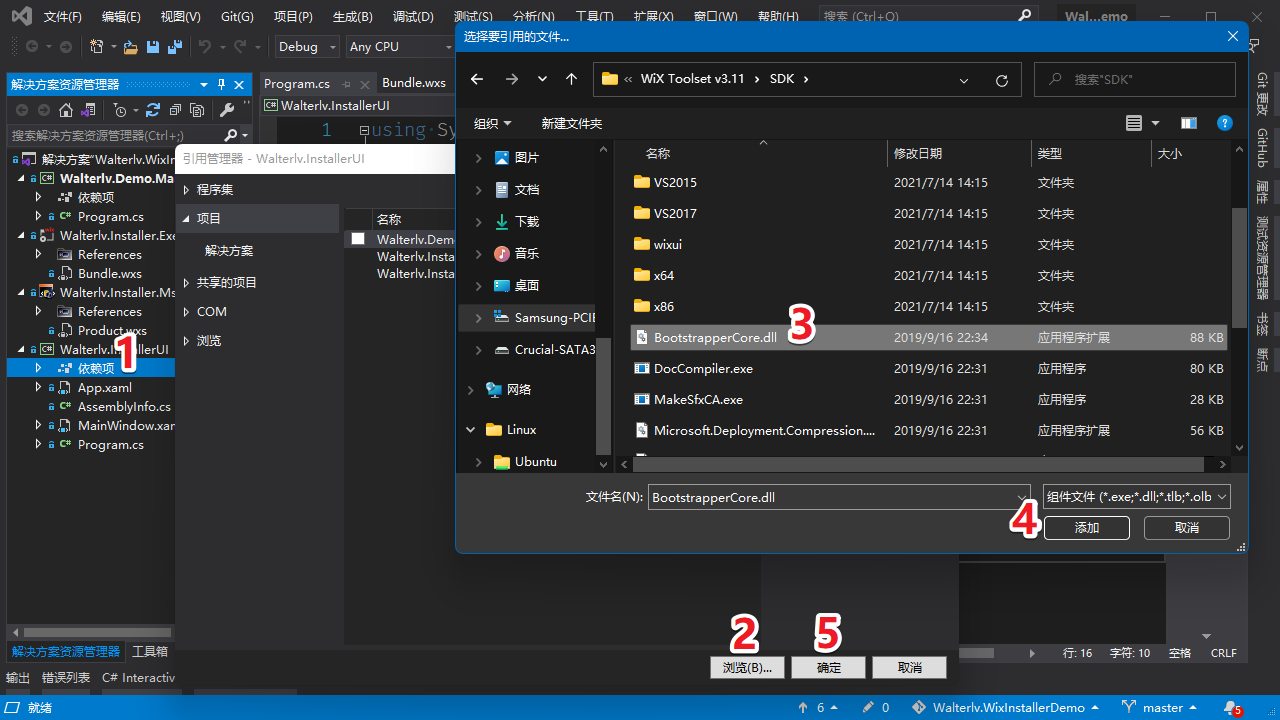The image size is (1280, 720).
Task: Open the file type filter dropdown
Action: click(x=1136, y=497)
